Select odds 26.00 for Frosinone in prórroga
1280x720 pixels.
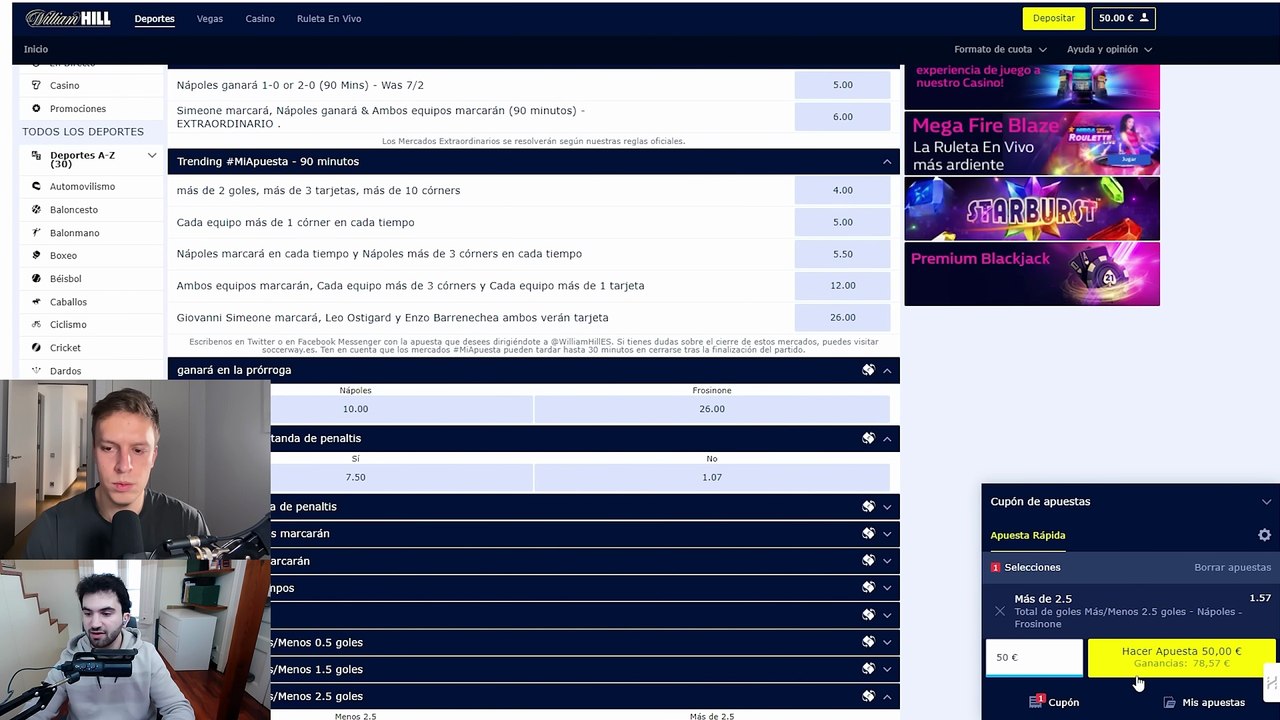tap(712, 409)
